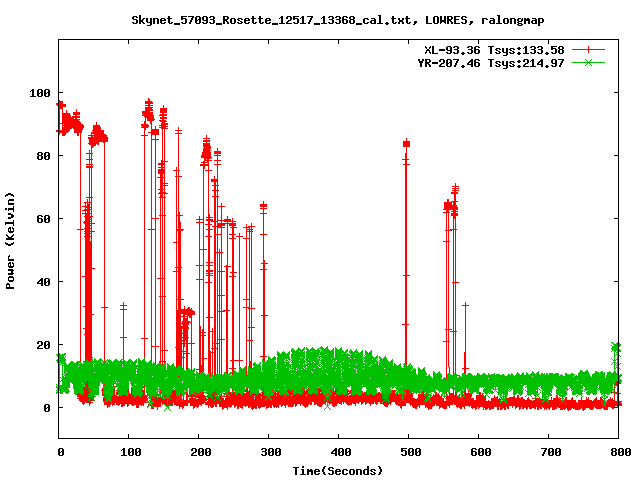Click the Power (Kelvin) y-axis label
Viewport: 640px width, 480px height.
[10, 241]
